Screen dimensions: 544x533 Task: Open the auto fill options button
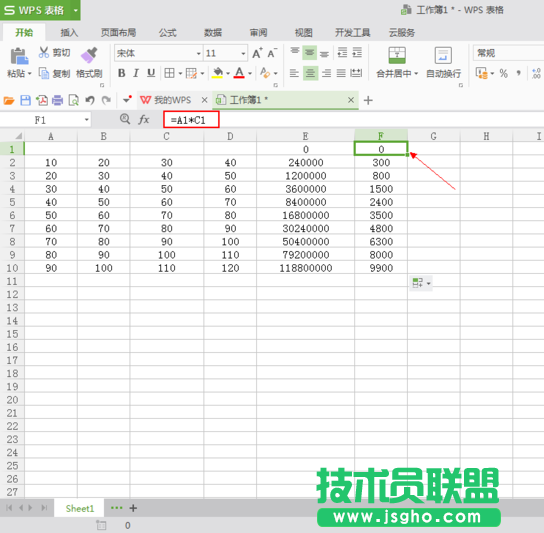[x=420, y=283]
